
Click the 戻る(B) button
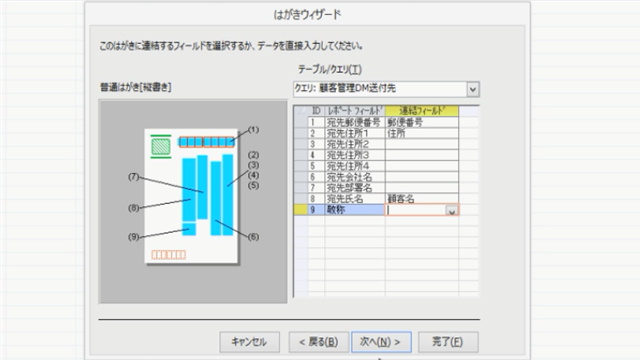click(319, 342)
